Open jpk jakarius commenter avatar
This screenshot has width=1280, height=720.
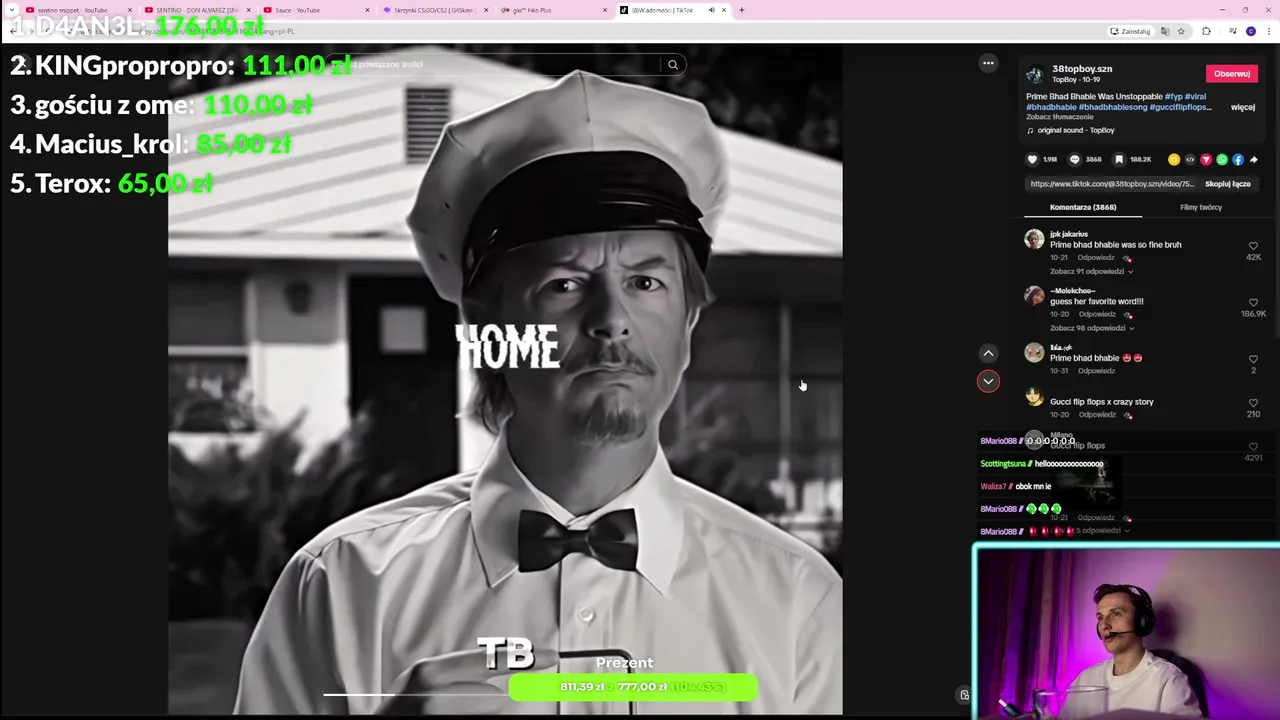[1034, 239]
